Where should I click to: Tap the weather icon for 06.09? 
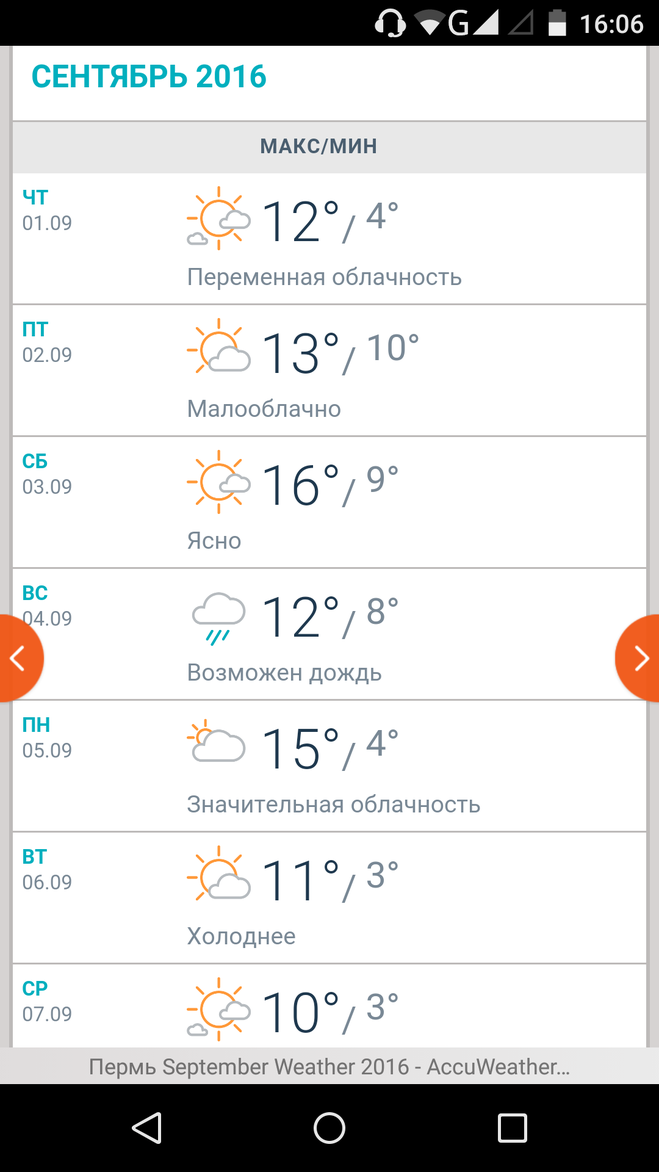pos(218,876)
